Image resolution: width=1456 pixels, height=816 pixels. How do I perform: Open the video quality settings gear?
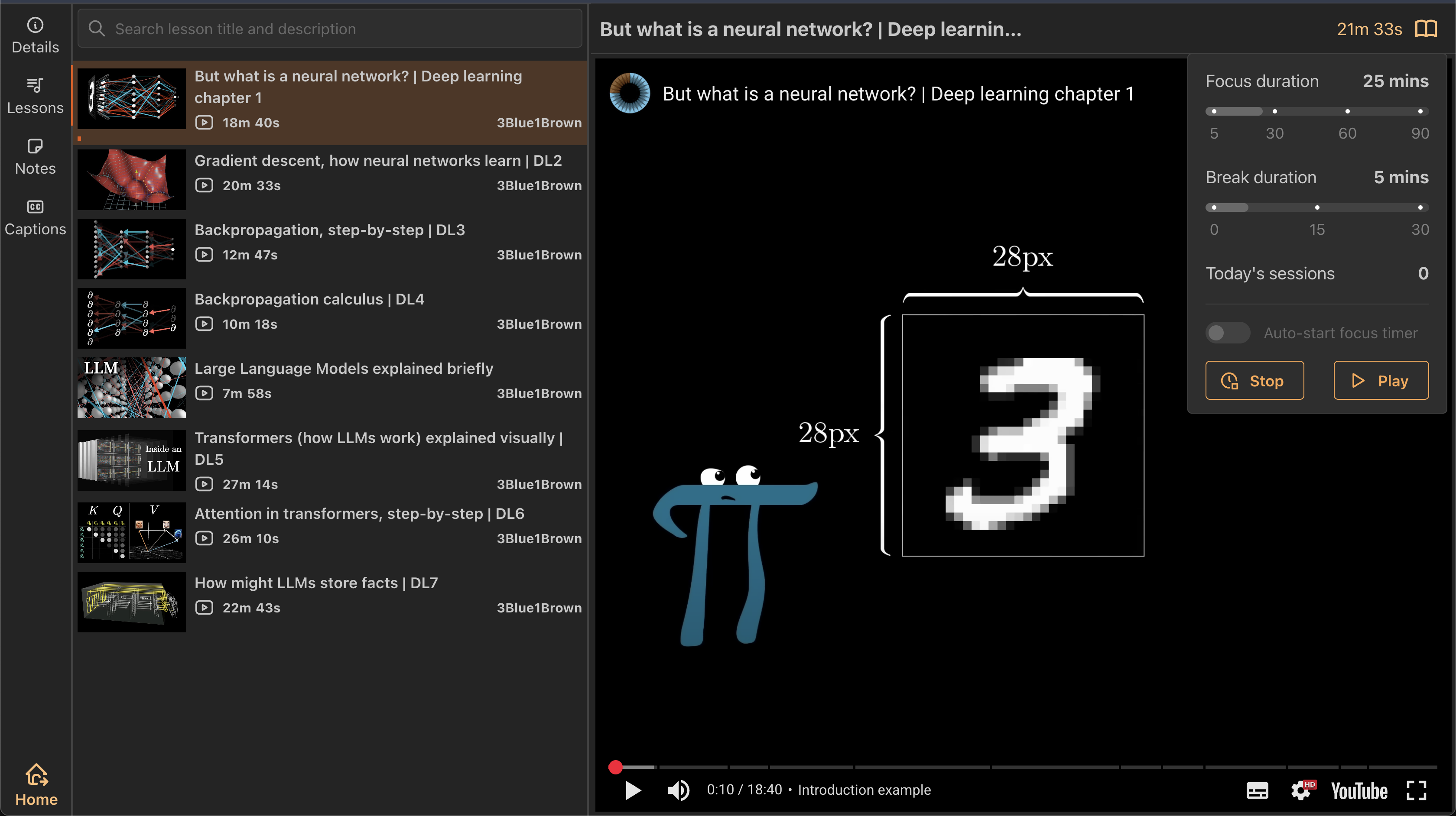click(1302, 790)
